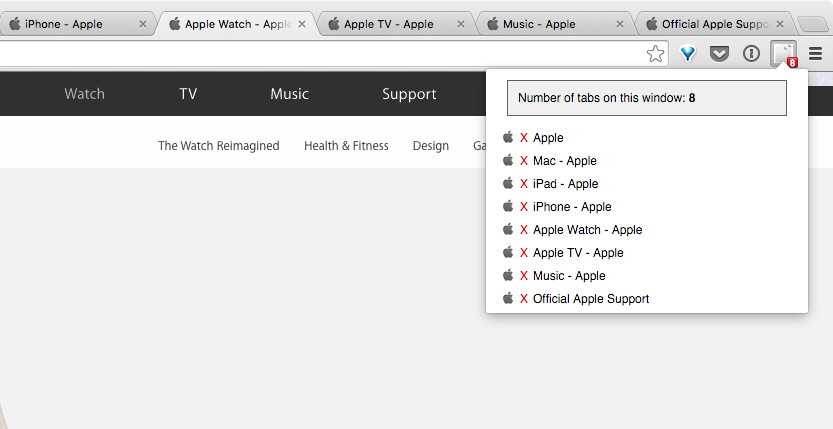
Task: Open the Health & Fitness link
Action: [x=346, y=145]
